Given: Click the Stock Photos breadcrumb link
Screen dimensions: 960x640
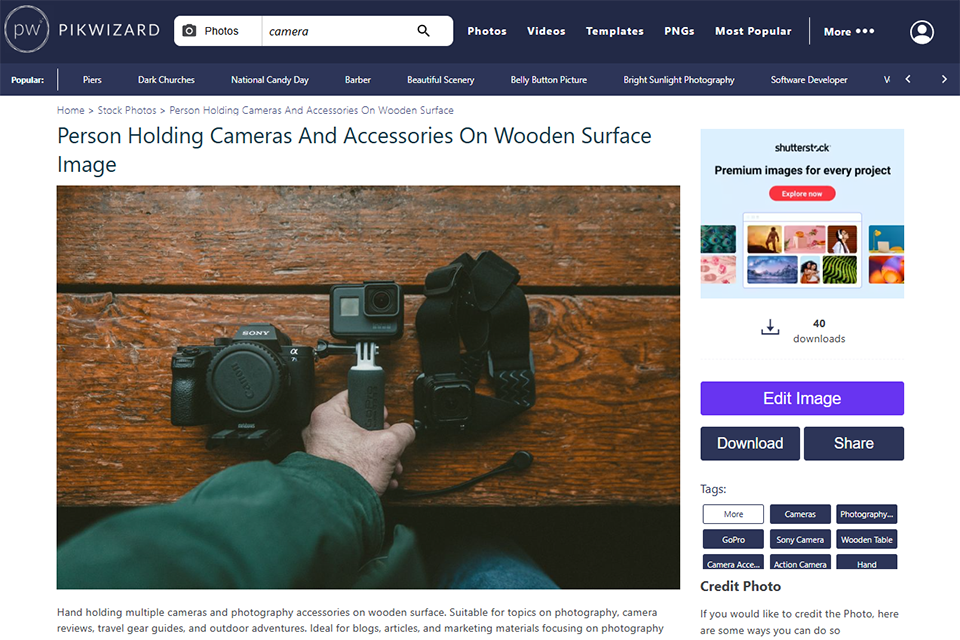Looking at the screenshot, I should tap(127, 110).
